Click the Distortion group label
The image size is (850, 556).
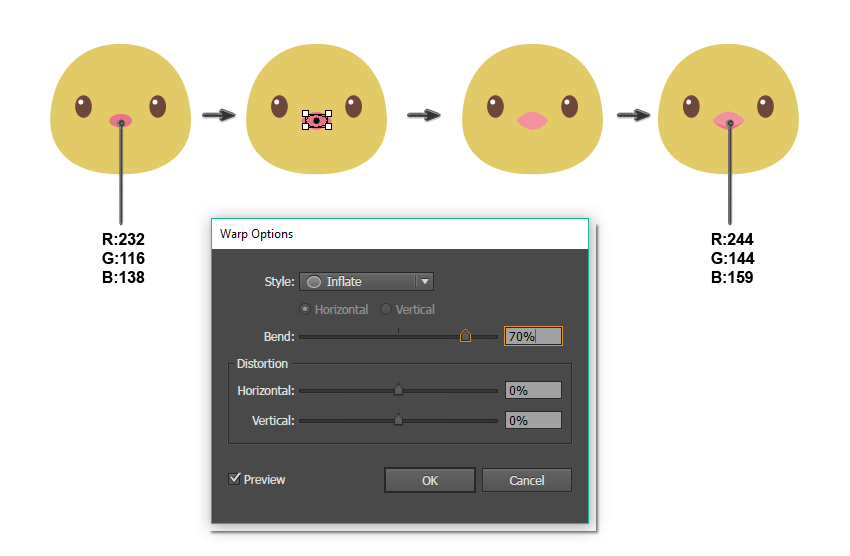coord(262,364)
